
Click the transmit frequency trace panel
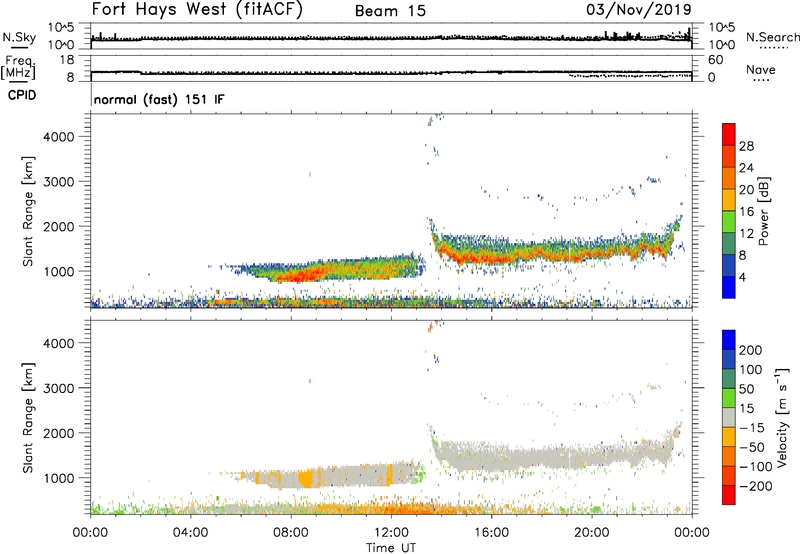coord(391,67)
